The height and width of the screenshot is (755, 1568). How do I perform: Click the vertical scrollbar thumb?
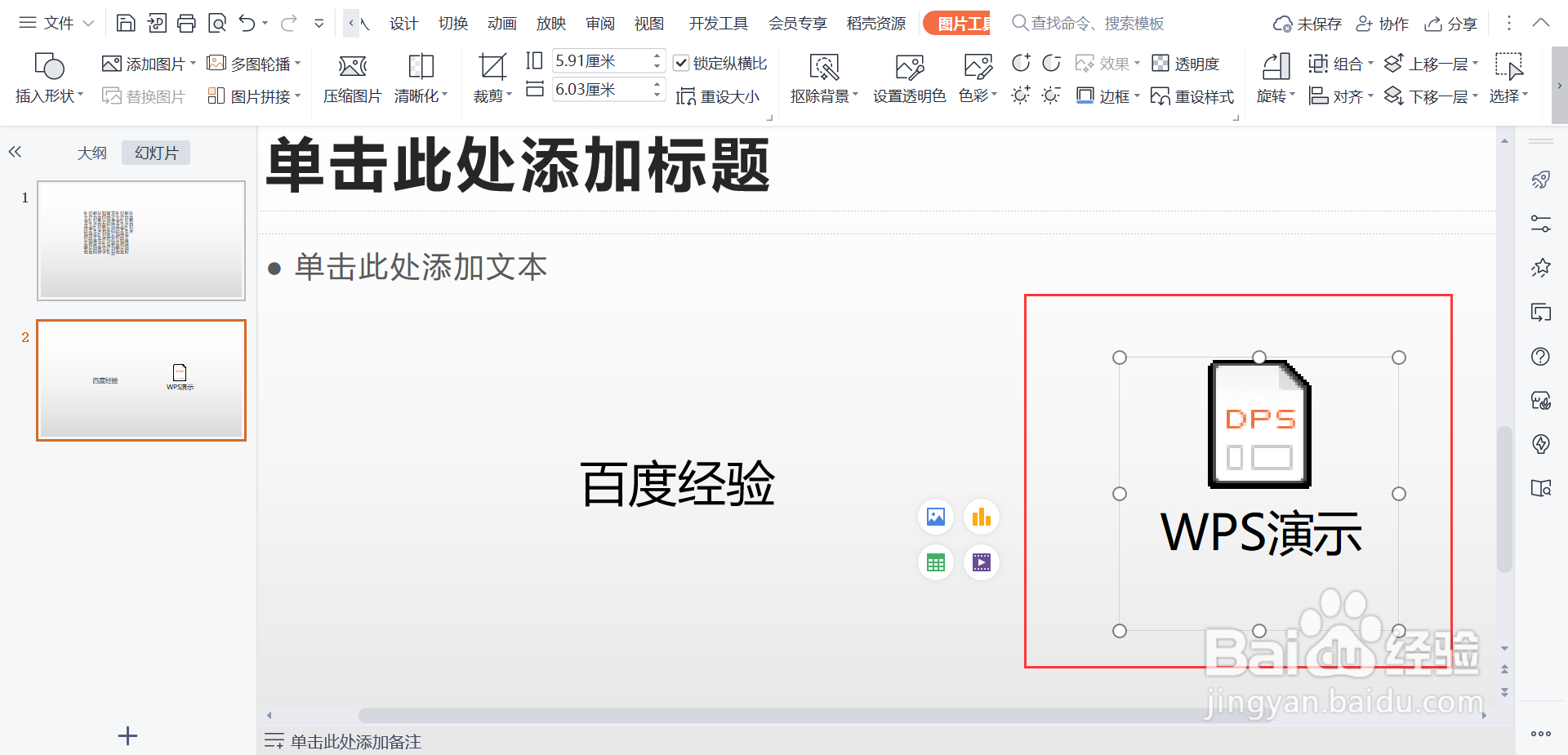(1504, 500)
